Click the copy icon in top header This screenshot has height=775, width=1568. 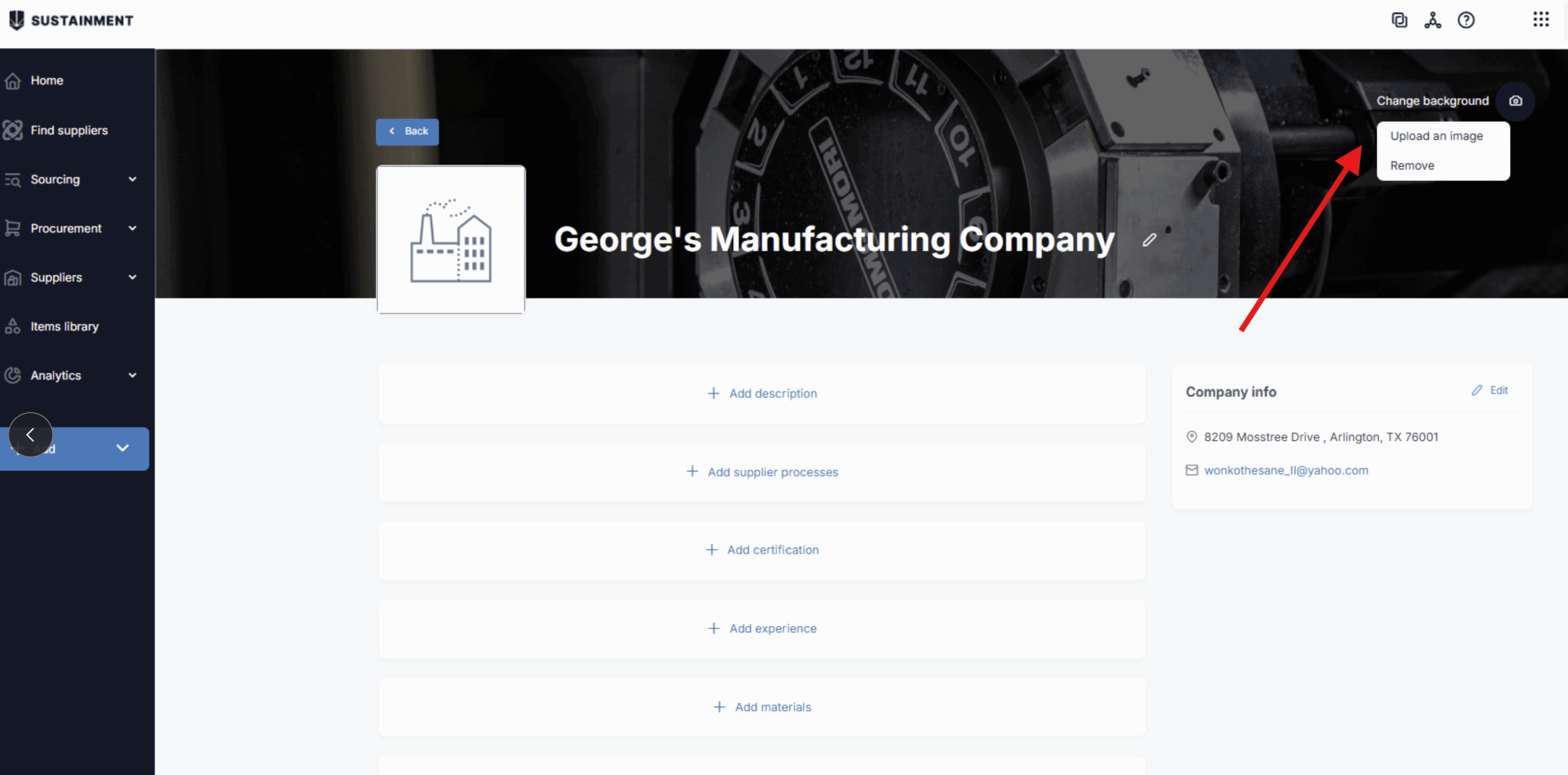pos(1399,20)
